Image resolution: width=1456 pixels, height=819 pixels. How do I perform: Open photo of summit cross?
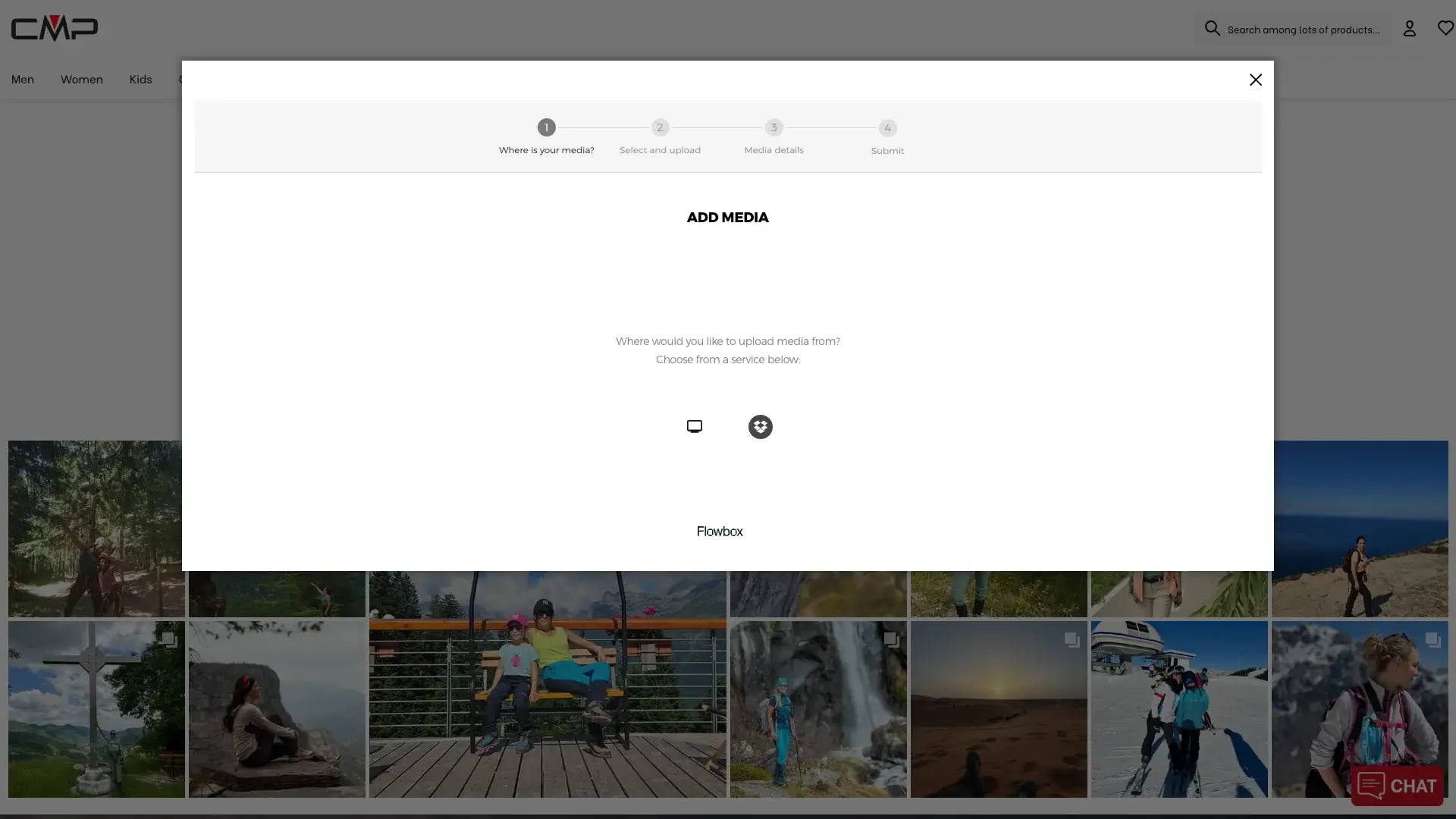point(96,709)
